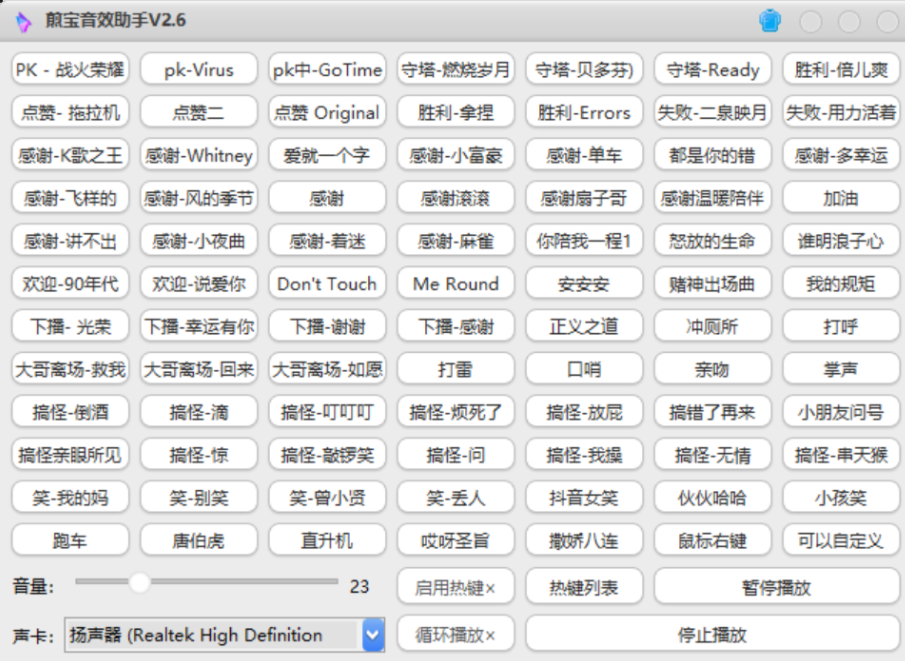
Task: Click the 音量 volume slider handle
Action: pyautogui.click(x=140, y=582)
